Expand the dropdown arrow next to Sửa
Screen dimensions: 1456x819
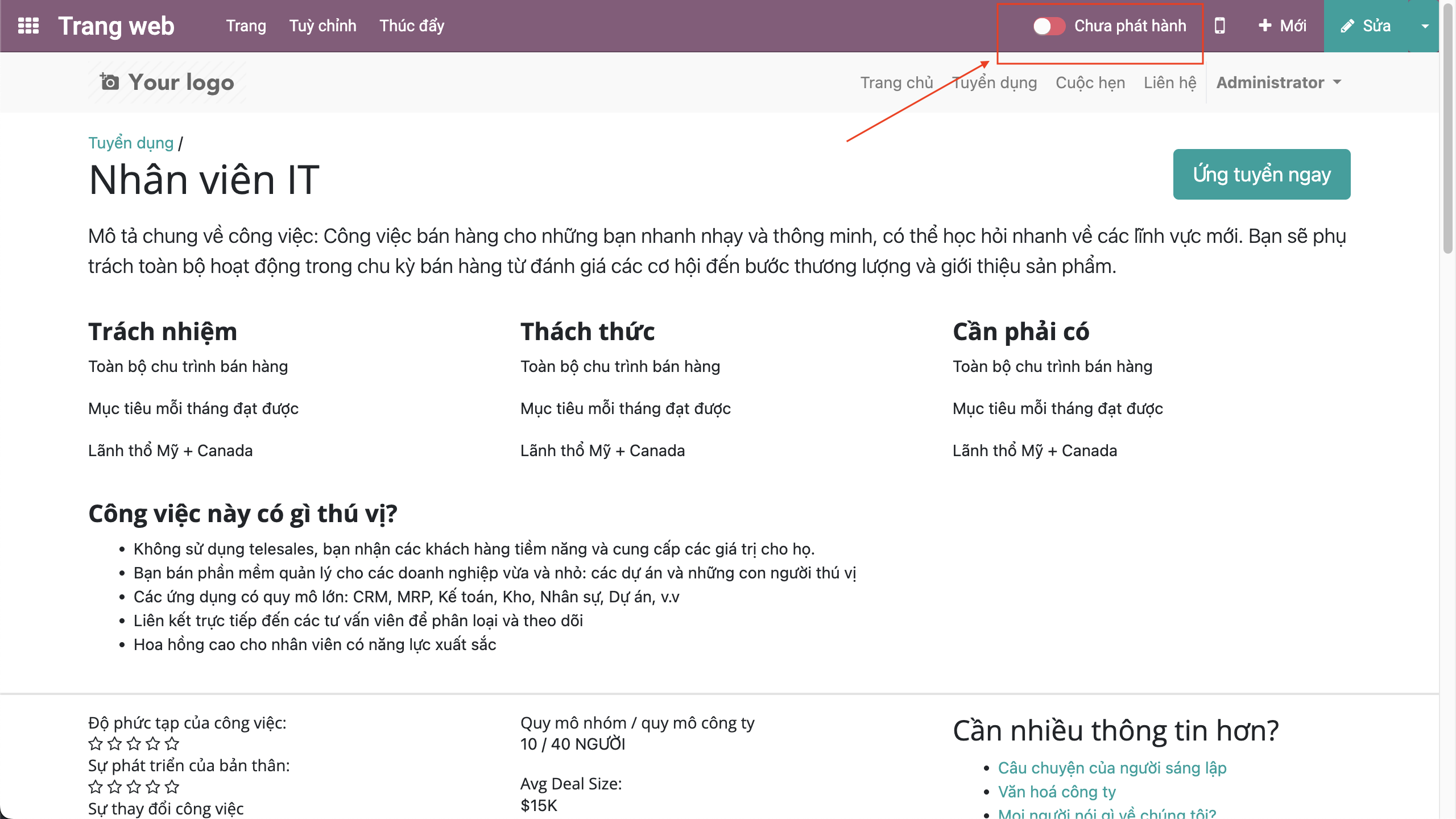point(1425,26)
